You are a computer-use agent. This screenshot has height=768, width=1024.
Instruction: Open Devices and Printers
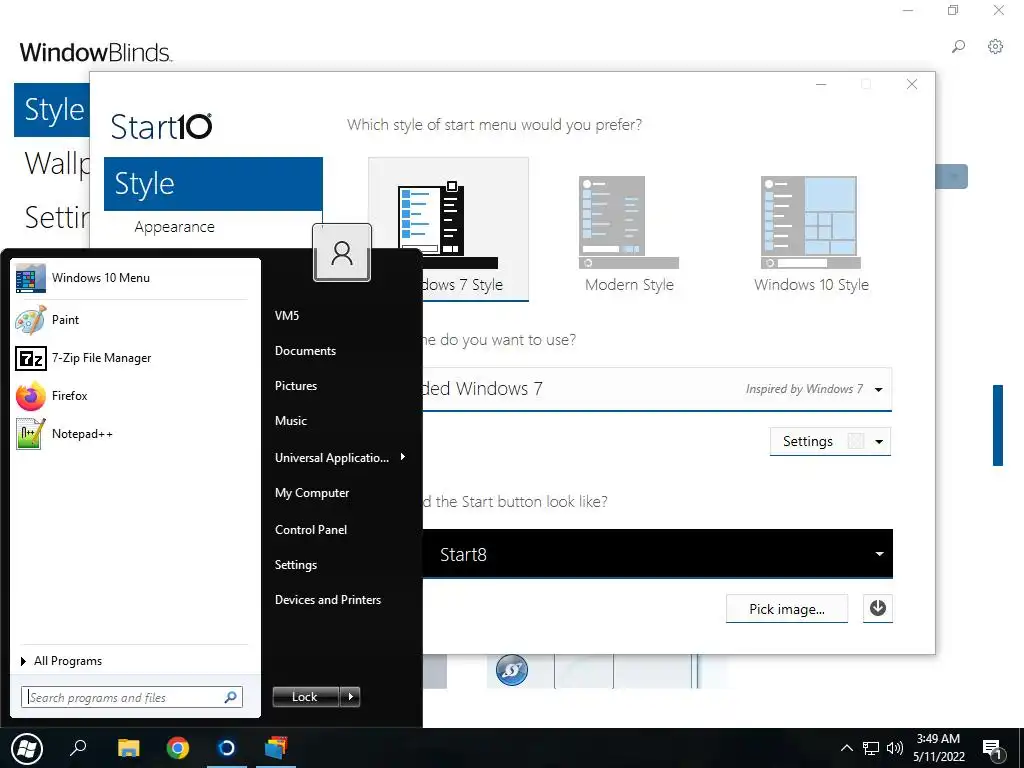[x=327, y=600]
